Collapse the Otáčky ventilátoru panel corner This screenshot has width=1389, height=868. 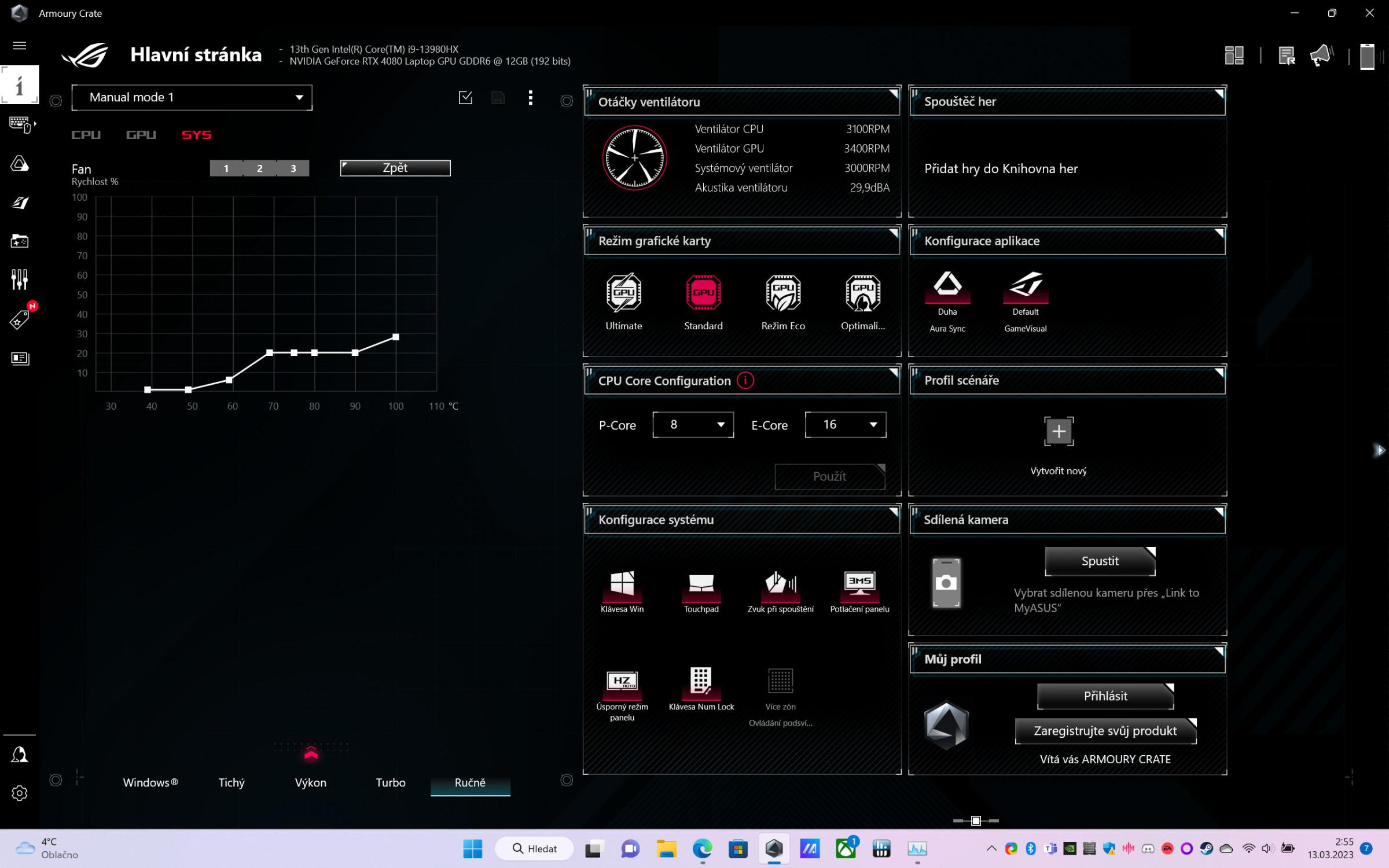pos(894,94)
